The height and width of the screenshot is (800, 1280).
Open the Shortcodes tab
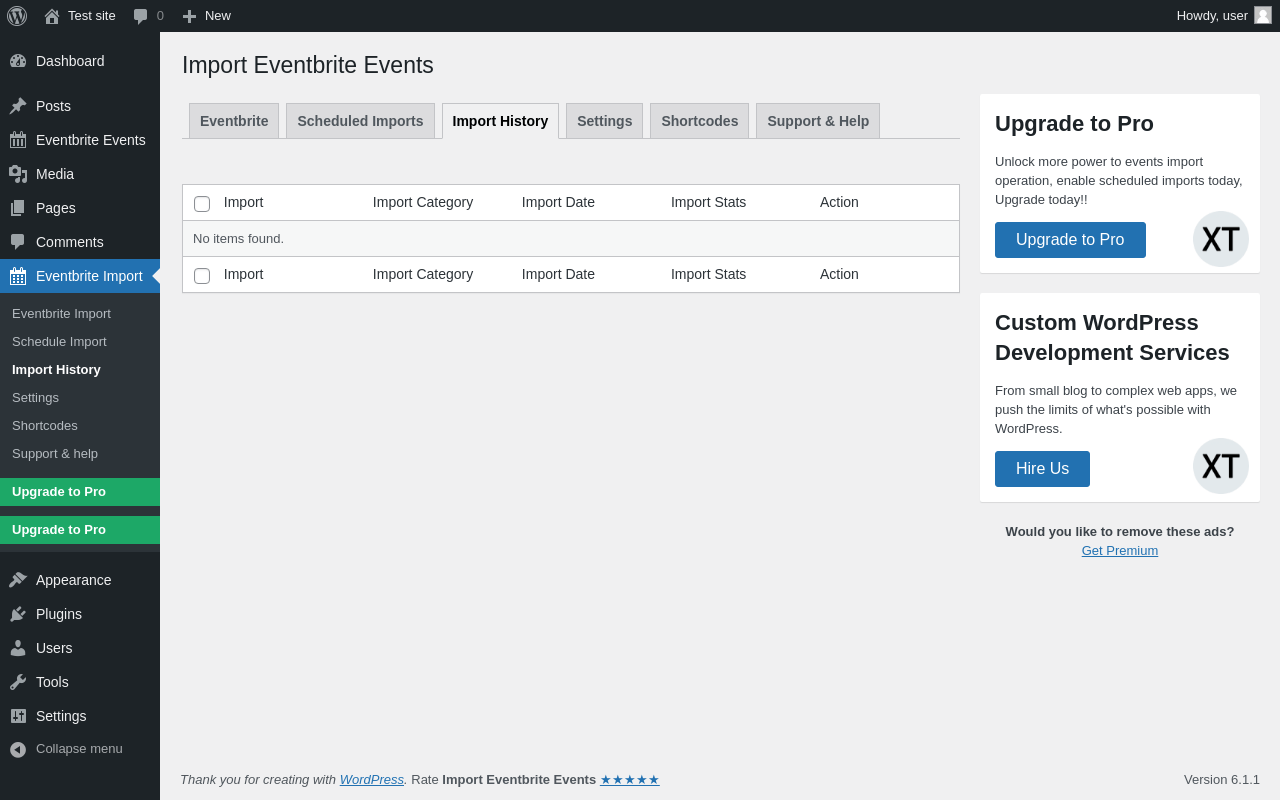click(x=699, y=121)
